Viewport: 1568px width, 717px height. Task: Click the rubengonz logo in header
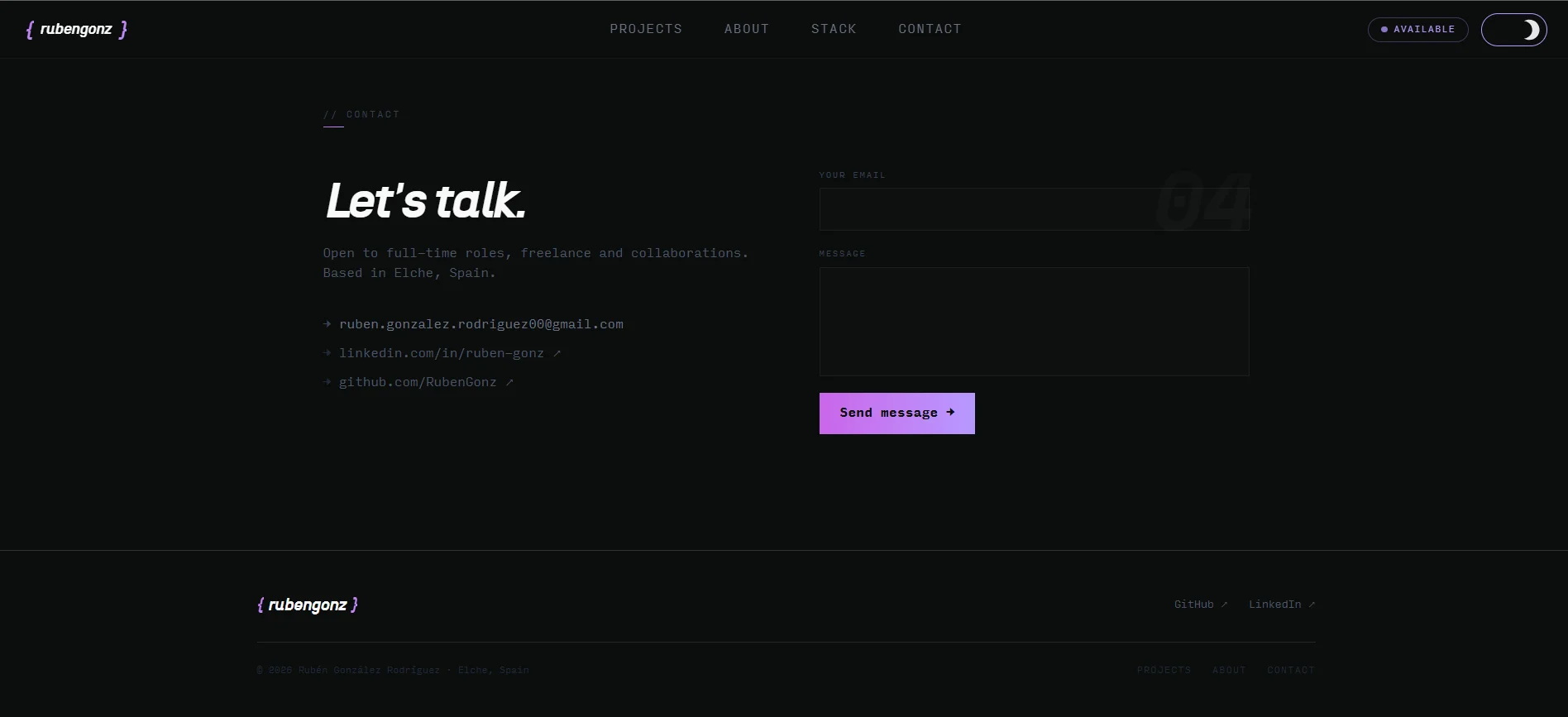(77, 30)
